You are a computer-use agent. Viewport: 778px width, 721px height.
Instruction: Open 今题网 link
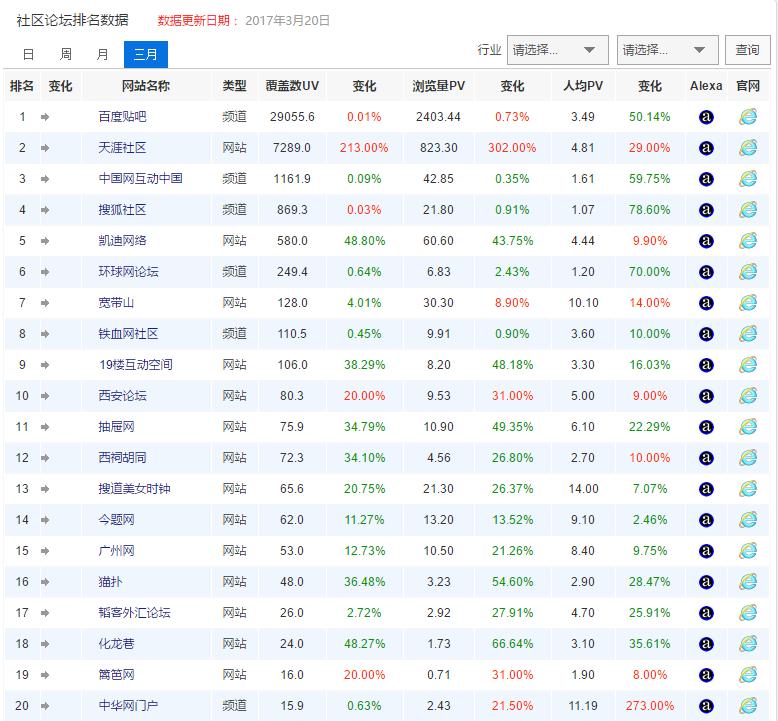[116, 520]
